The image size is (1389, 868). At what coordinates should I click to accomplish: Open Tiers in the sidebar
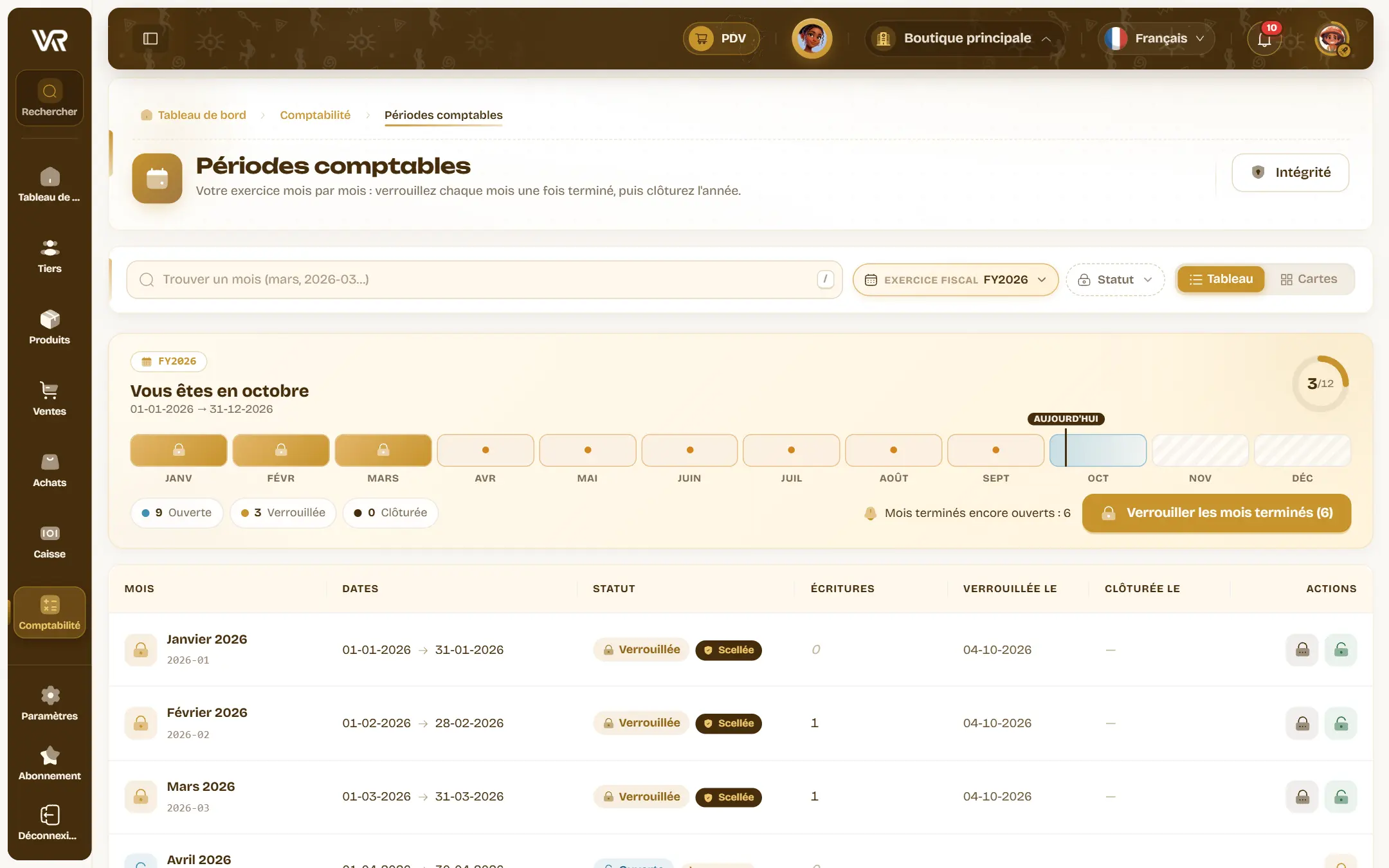click(50, 257)
